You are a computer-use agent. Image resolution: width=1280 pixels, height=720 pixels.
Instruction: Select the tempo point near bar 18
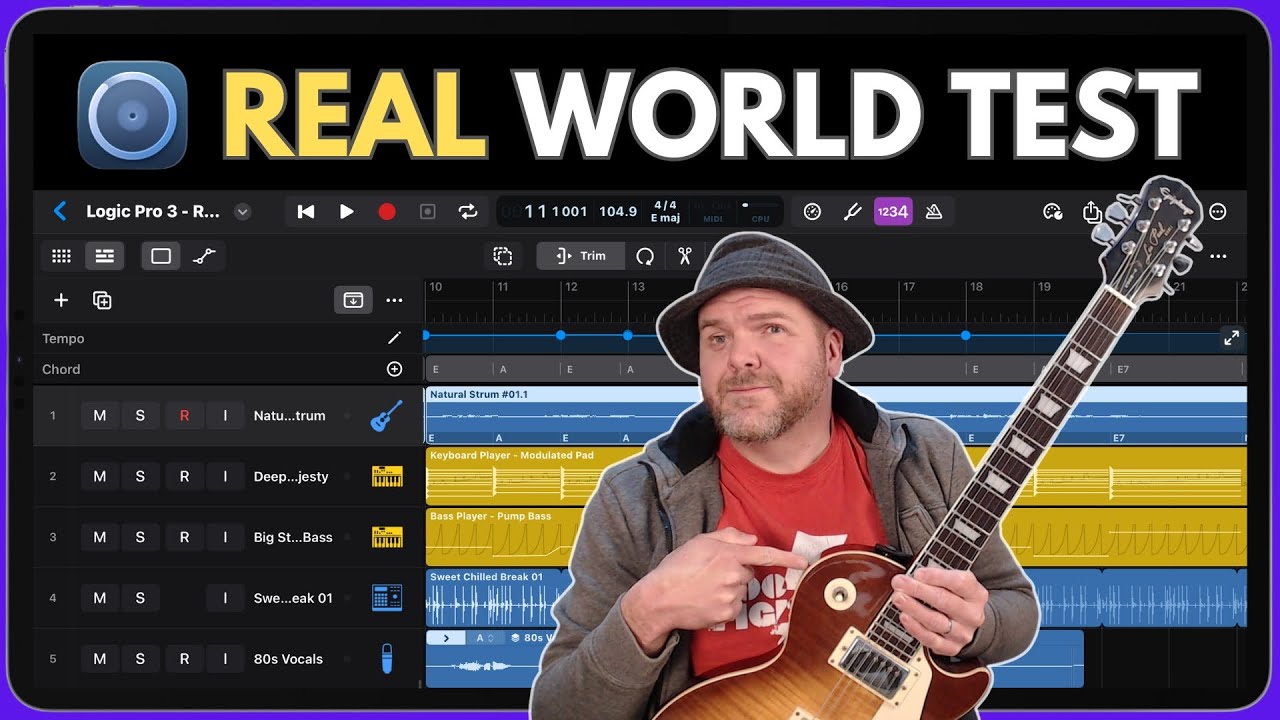[x=966, y=335]
